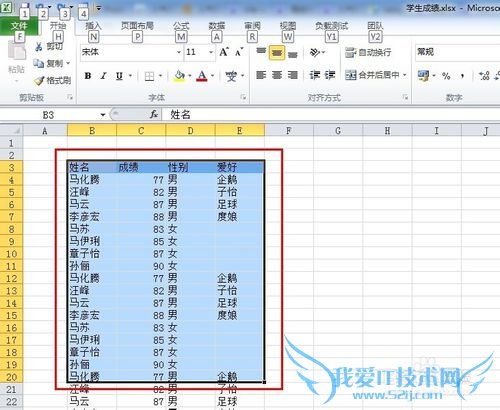Click the select-all corner button
Image resolution: width=500 pixels, height=410 pixels.
(x=11, y=130)
